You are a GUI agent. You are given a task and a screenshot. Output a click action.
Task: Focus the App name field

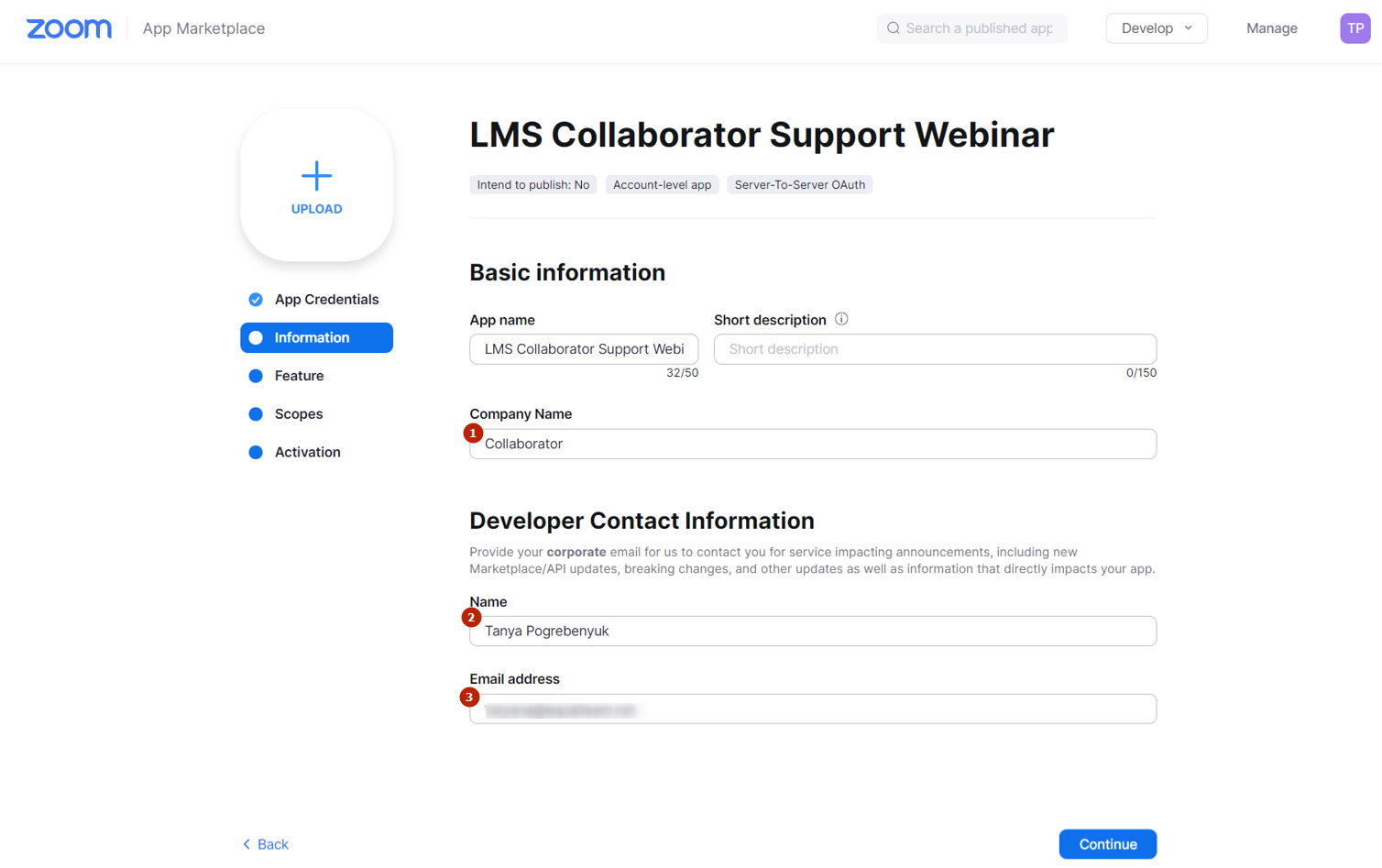(584, 349)
